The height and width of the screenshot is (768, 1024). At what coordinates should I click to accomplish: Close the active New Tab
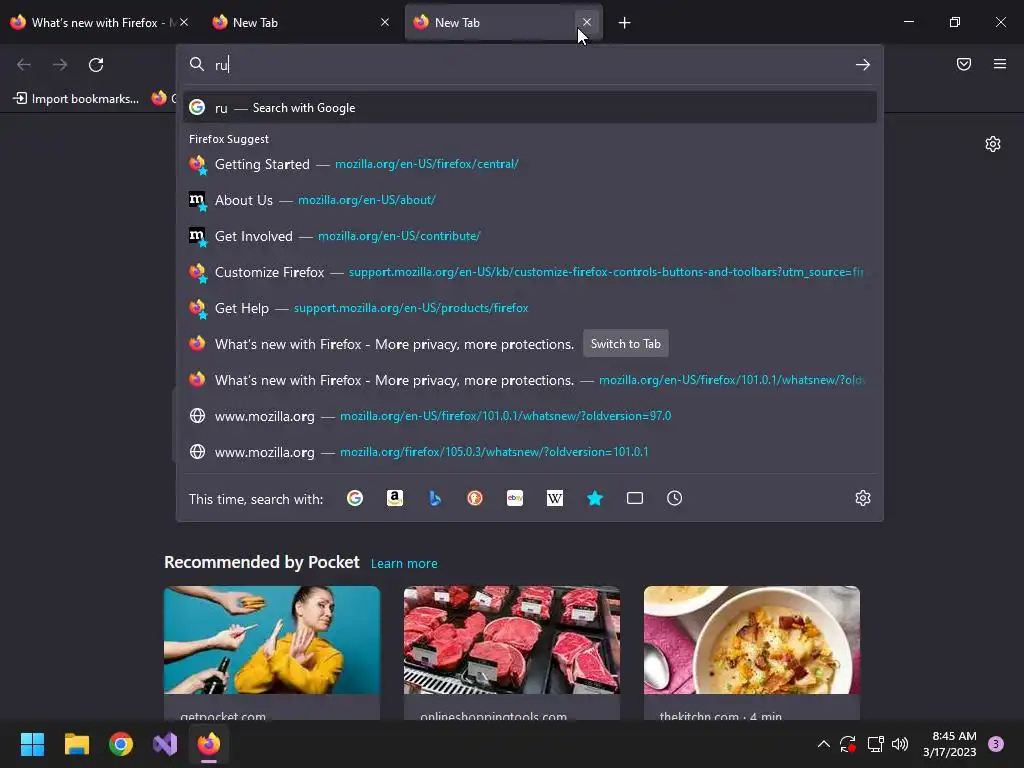tap(586, 22)
